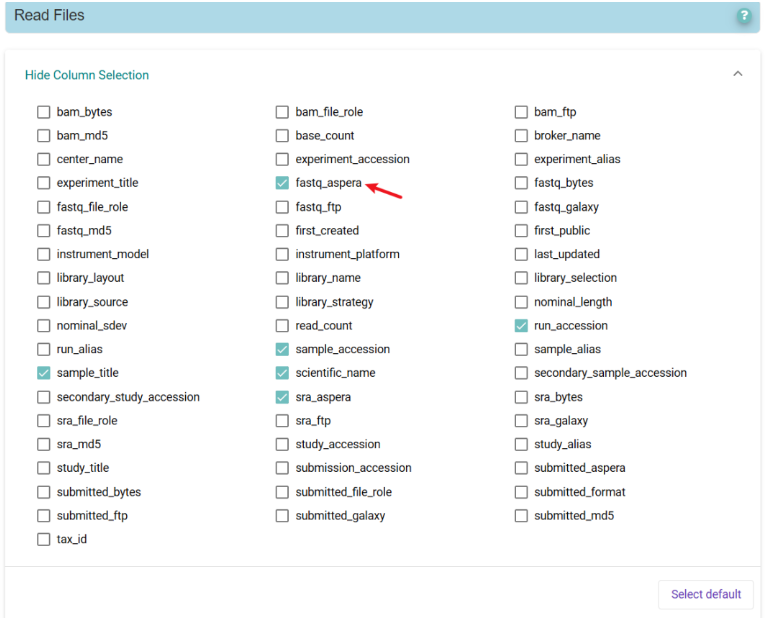The image size is (765, 628).
Task: Uncheck the sra_aspera checkbox
Action: tap(282, 397)
